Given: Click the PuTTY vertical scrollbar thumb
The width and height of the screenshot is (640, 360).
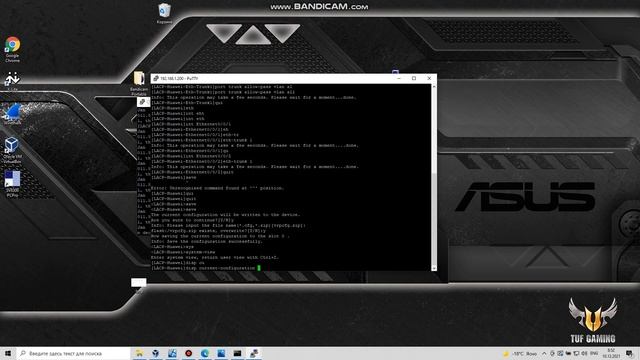Looking at the screenshot, I should coord(433,219).
